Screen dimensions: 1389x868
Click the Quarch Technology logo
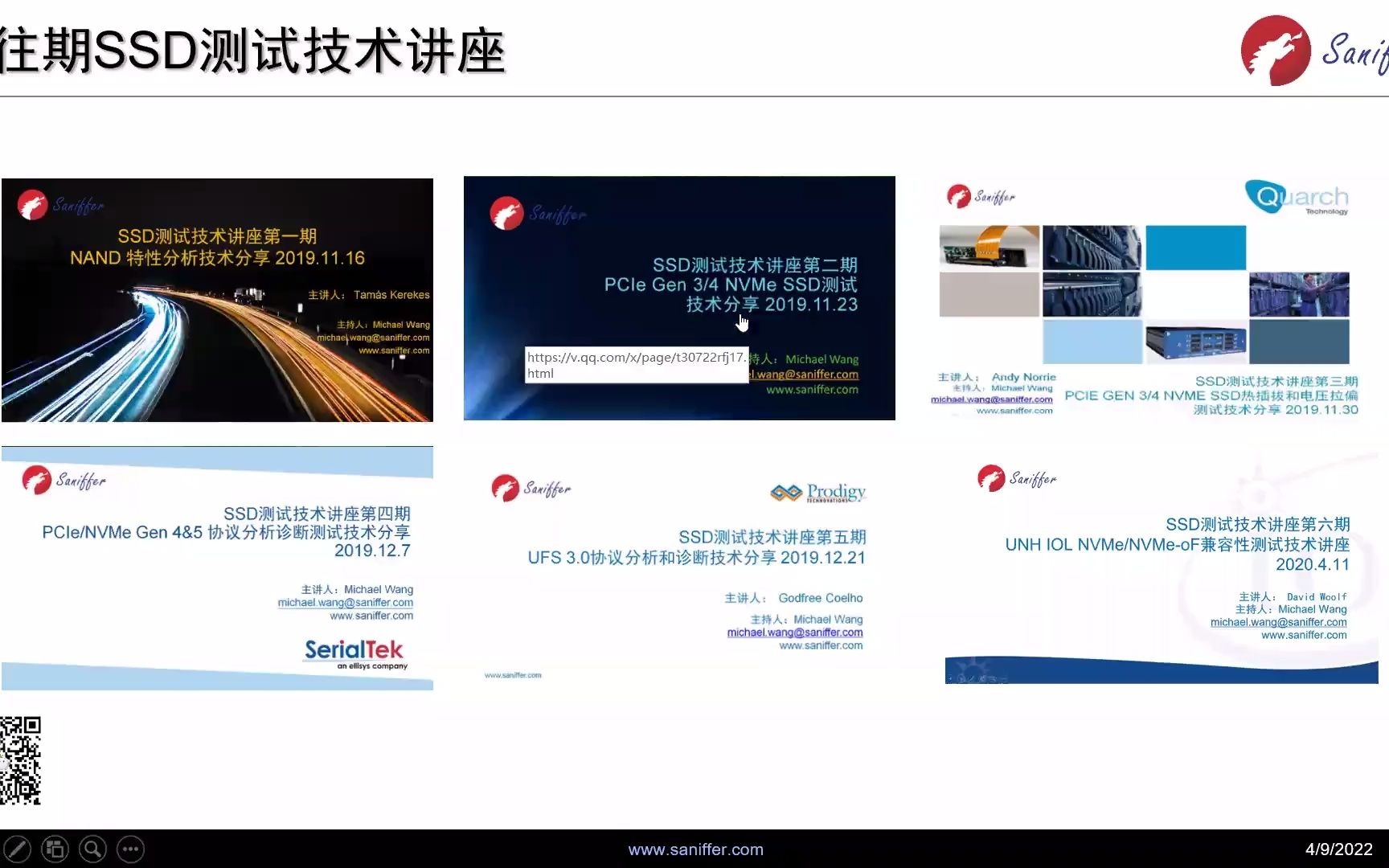click(x=1297, y=198)
